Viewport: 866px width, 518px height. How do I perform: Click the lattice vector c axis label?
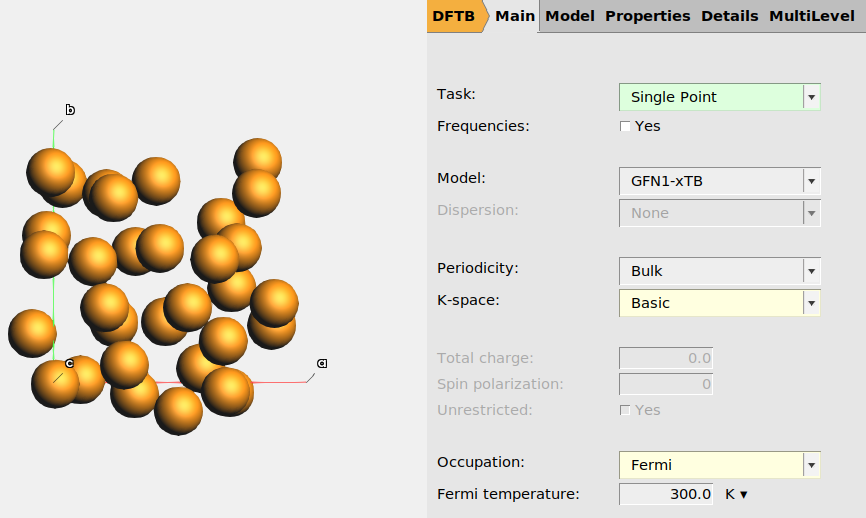point(69,363)
